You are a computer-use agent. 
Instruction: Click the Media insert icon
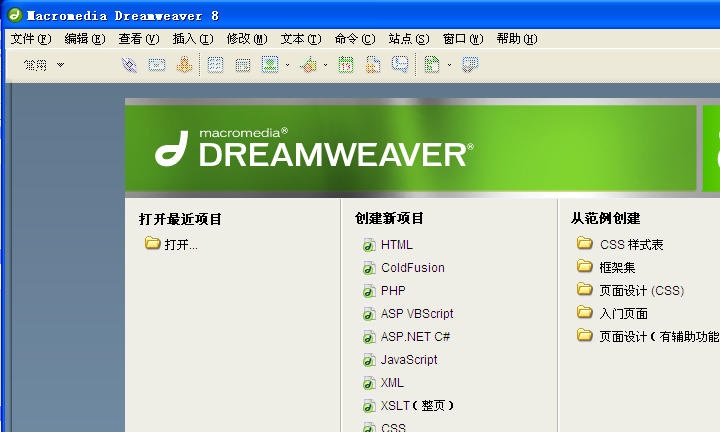[309, 65]
